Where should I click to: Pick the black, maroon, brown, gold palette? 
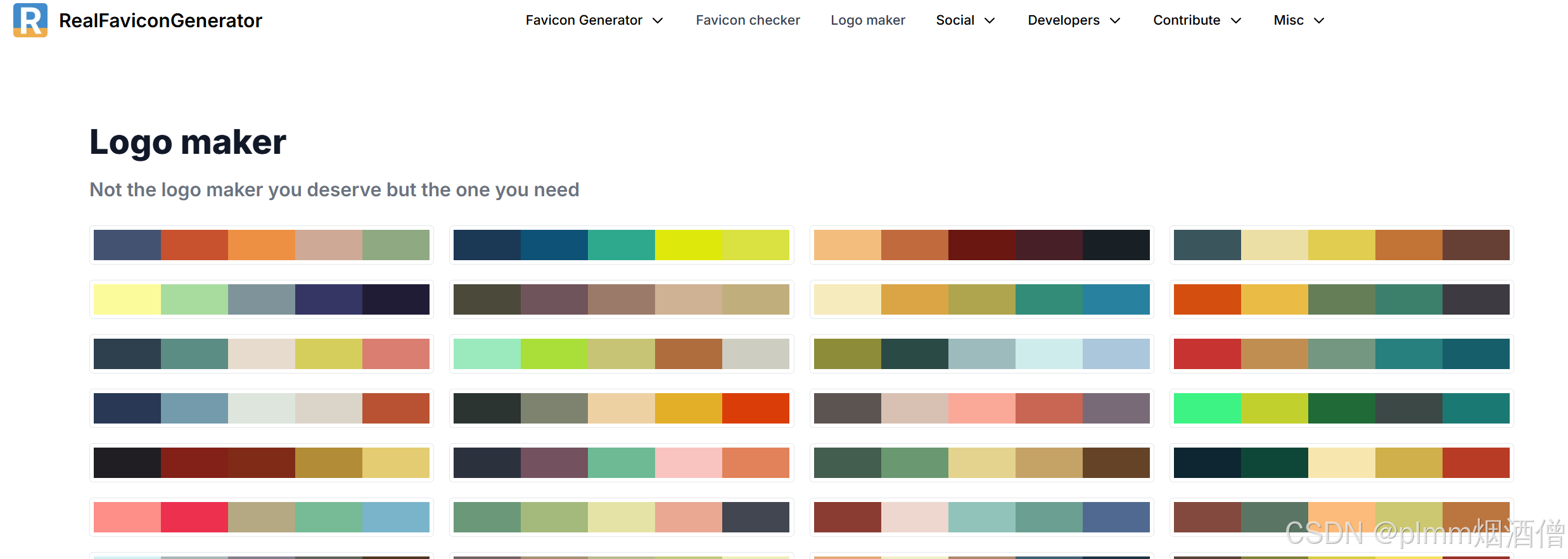coord(262,463)
